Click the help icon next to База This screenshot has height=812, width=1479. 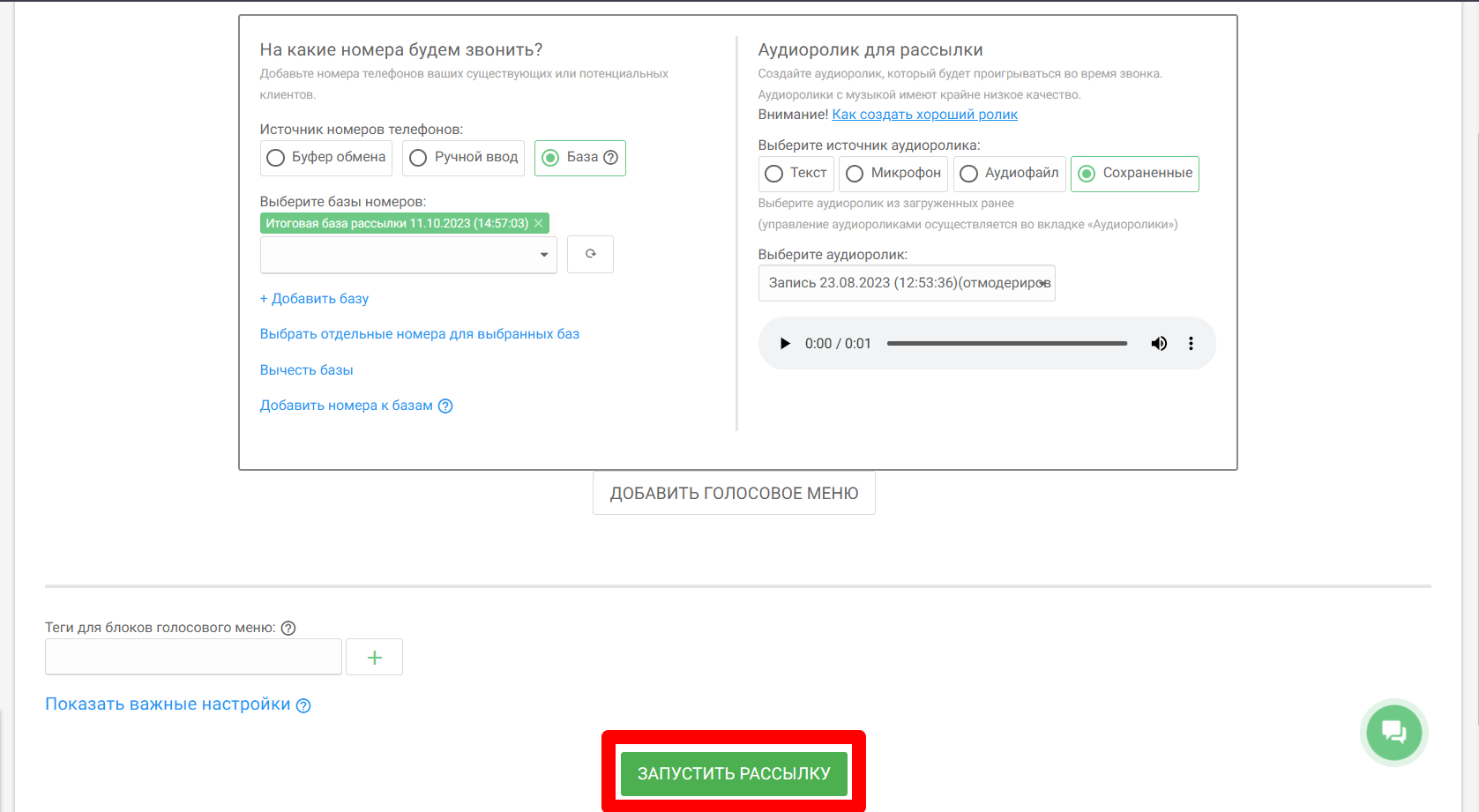610,158
